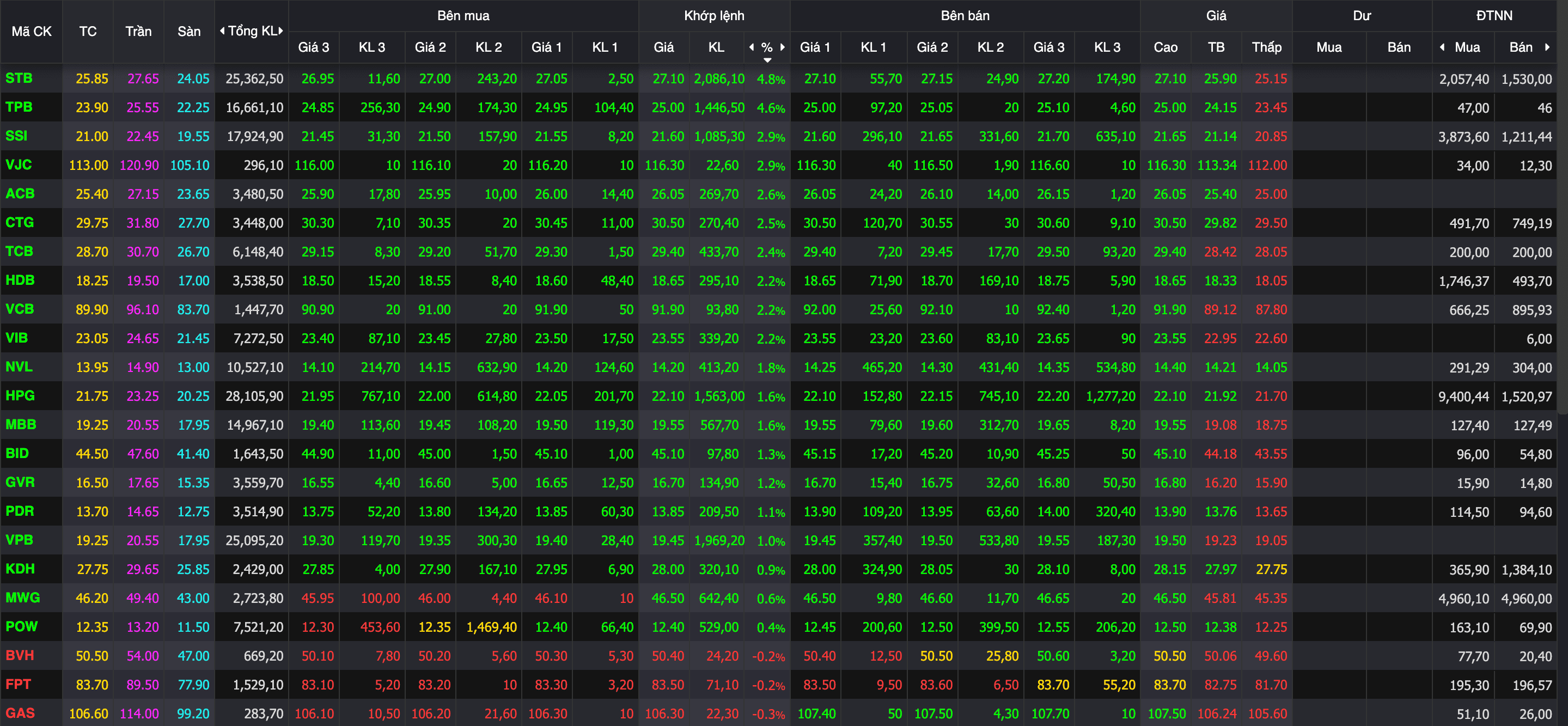
Task: Click Khớp lệnh Giá column header
Action: click(663, 47)
